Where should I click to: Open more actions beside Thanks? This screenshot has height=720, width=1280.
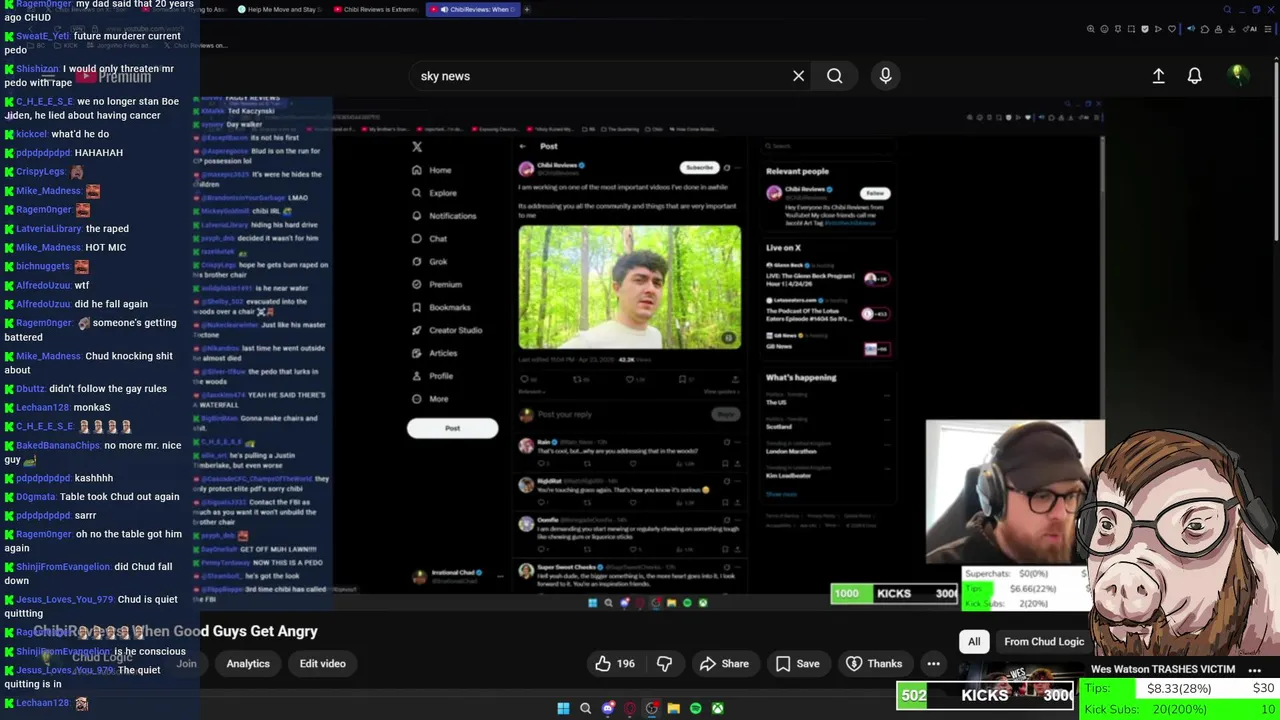tap(933, 663)
